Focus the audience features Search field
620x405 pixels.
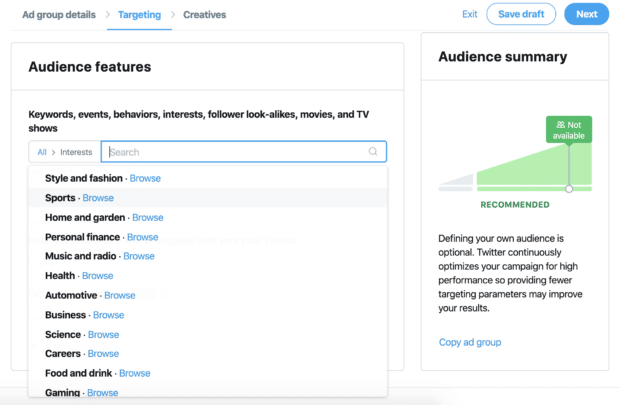[x=244, y=151]
